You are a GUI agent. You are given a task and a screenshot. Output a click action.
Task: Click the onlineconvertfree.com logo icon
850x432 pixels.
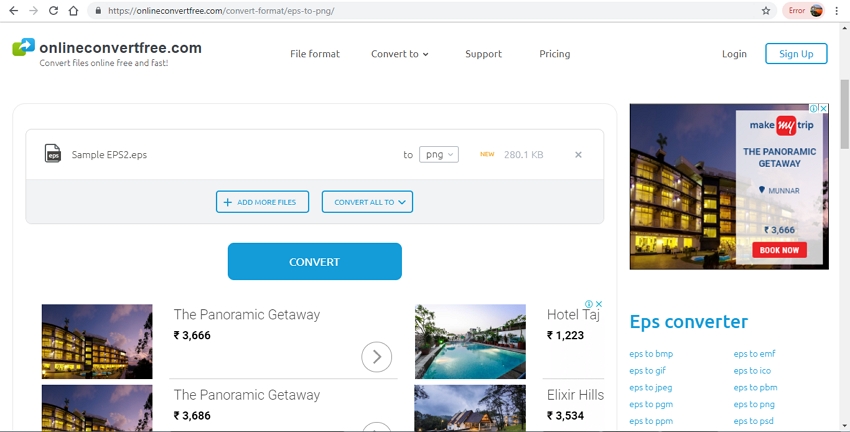click(x=23, y=47)
